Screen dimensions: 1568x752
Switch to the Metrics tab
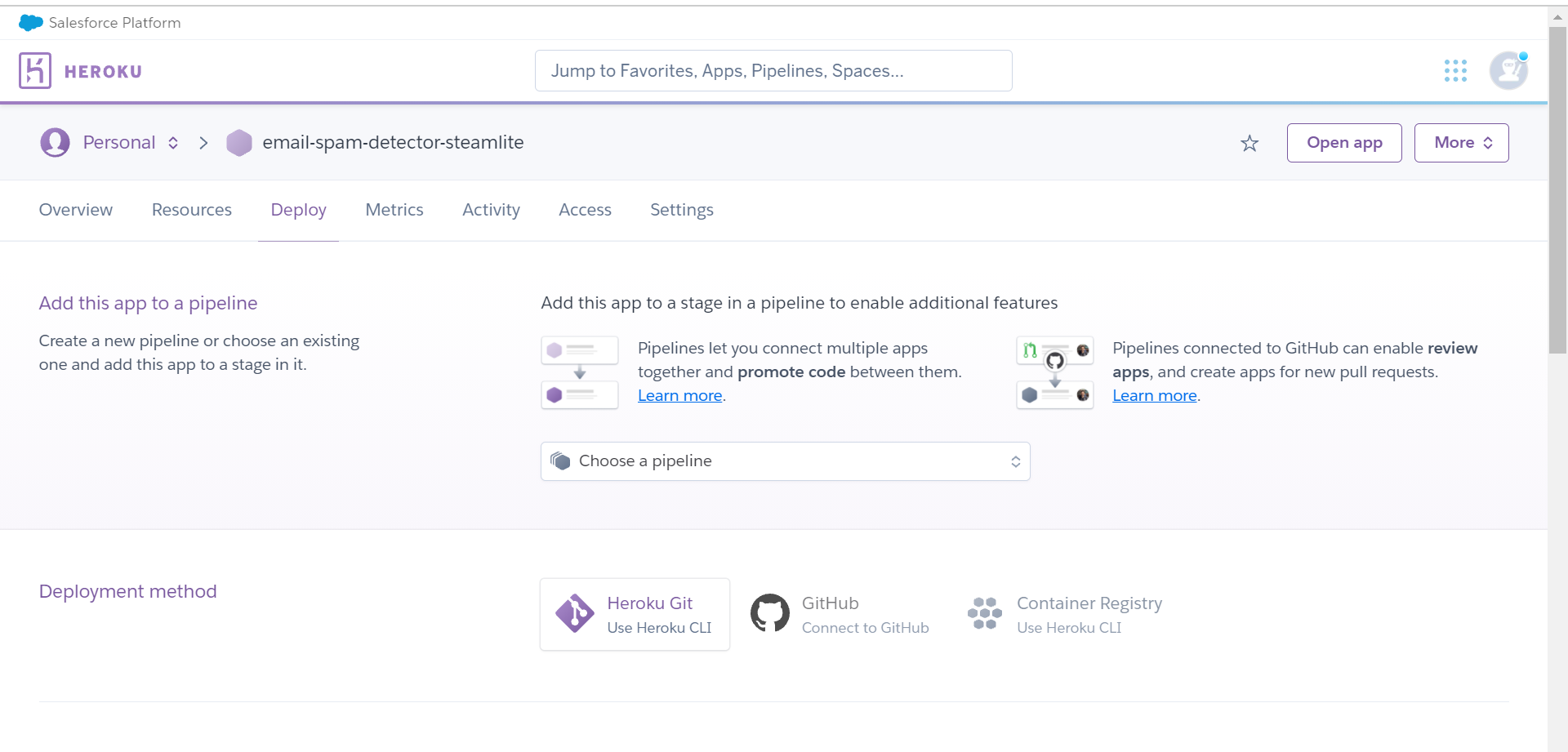coord(394,210)
